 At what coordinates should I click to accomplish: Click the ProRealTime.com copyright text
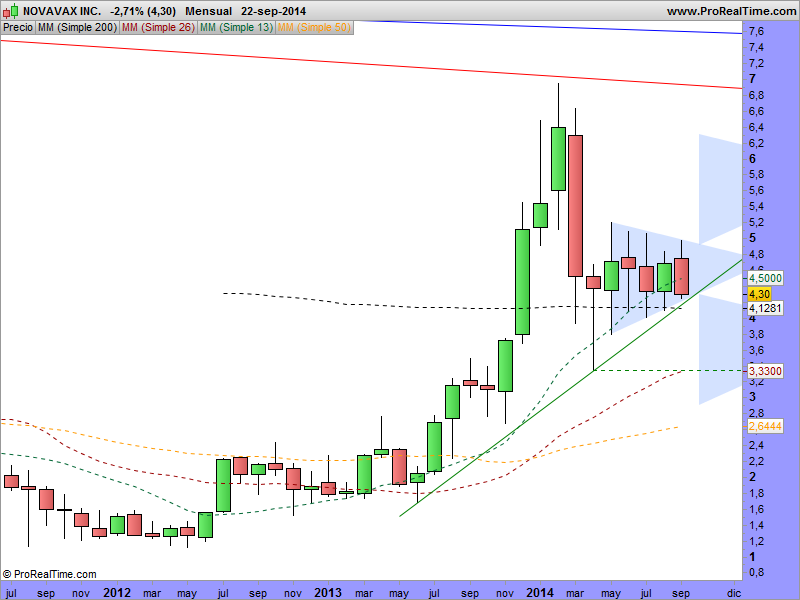click(x=49, y=574)
